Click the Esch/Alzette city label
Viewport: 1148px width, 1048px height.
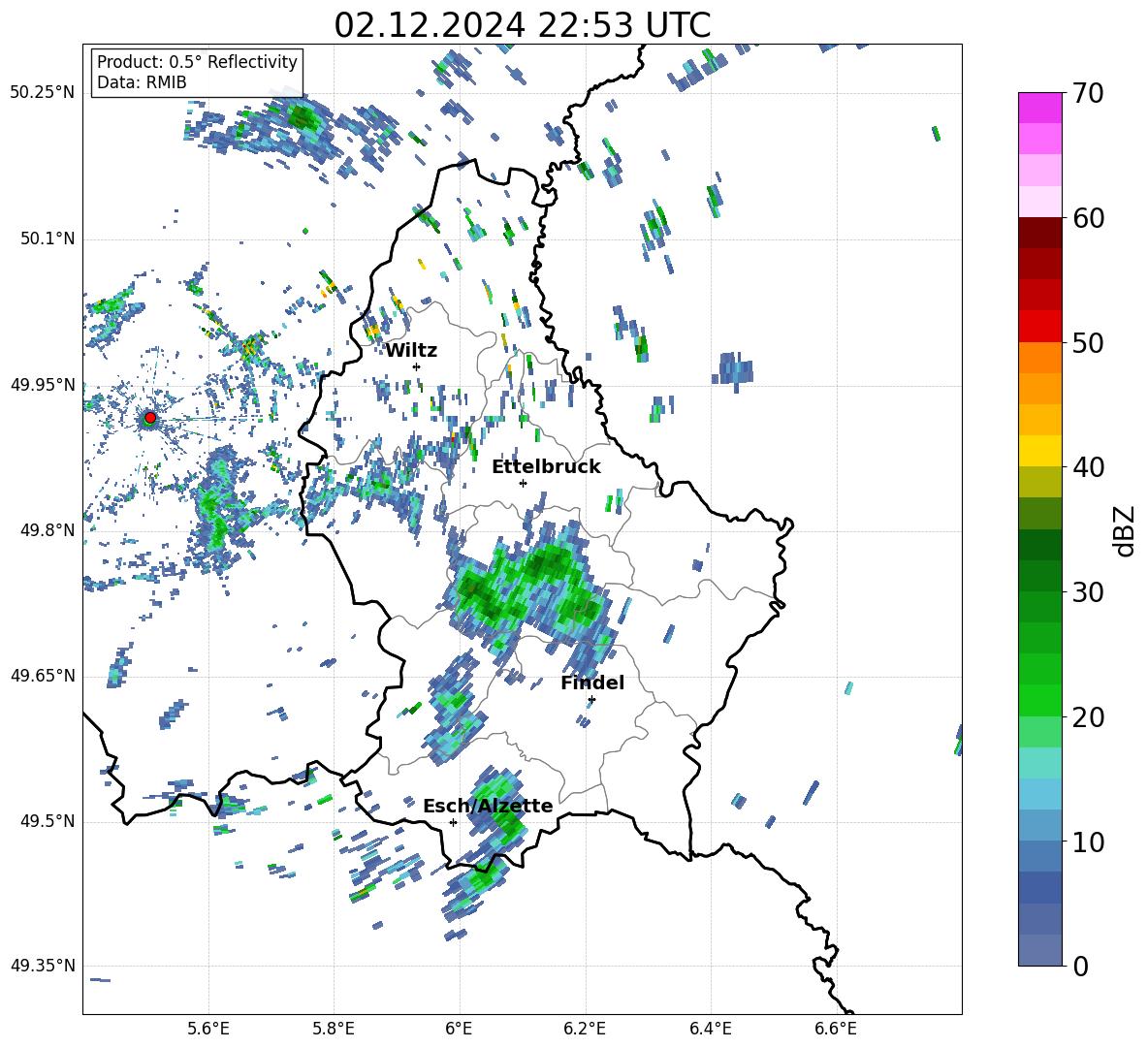click(x=488, y=806)
